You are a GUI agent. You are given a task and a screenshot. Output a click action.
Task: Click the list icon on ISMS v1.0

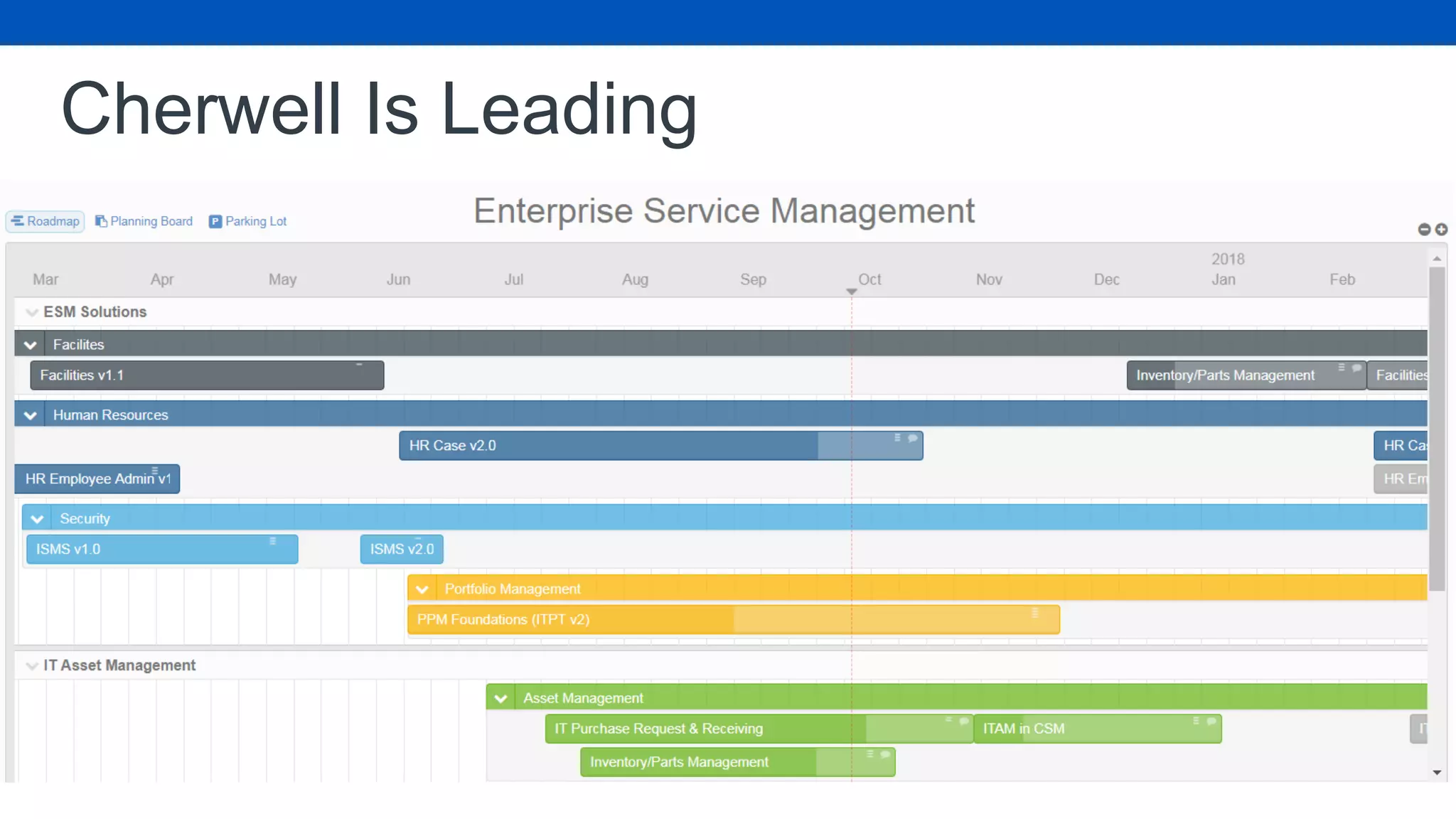(x=272, y=541)
